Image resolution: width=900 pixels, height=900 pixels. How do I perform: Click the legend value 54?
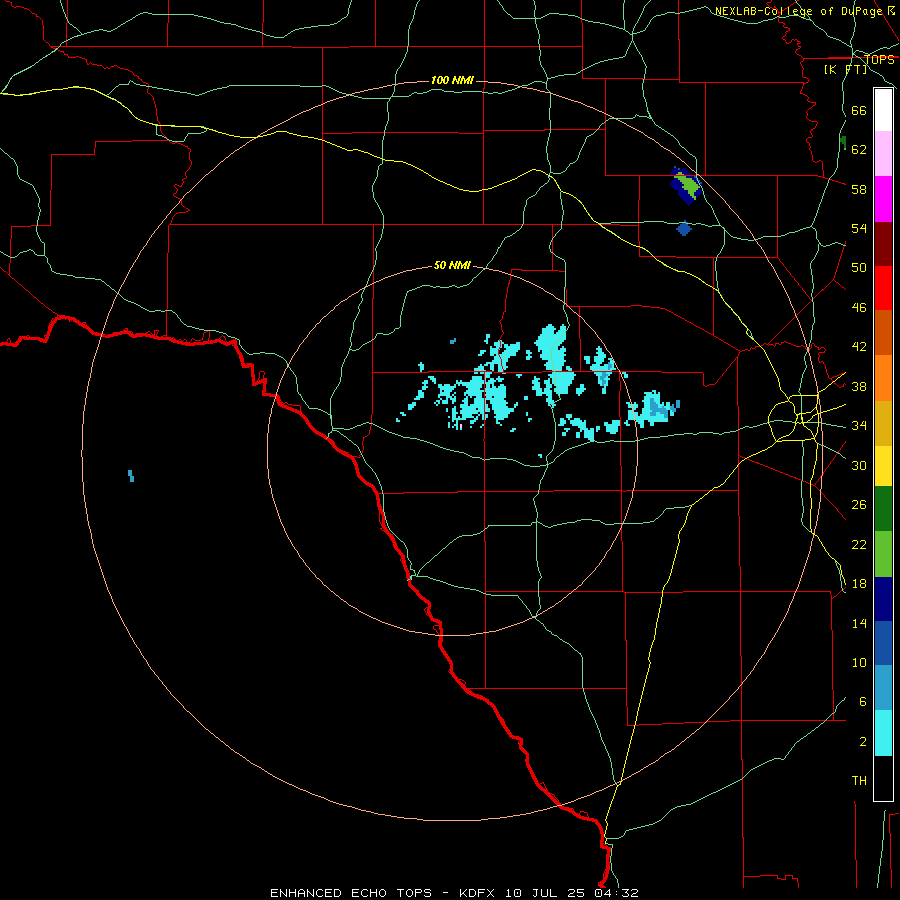point(859,228)
